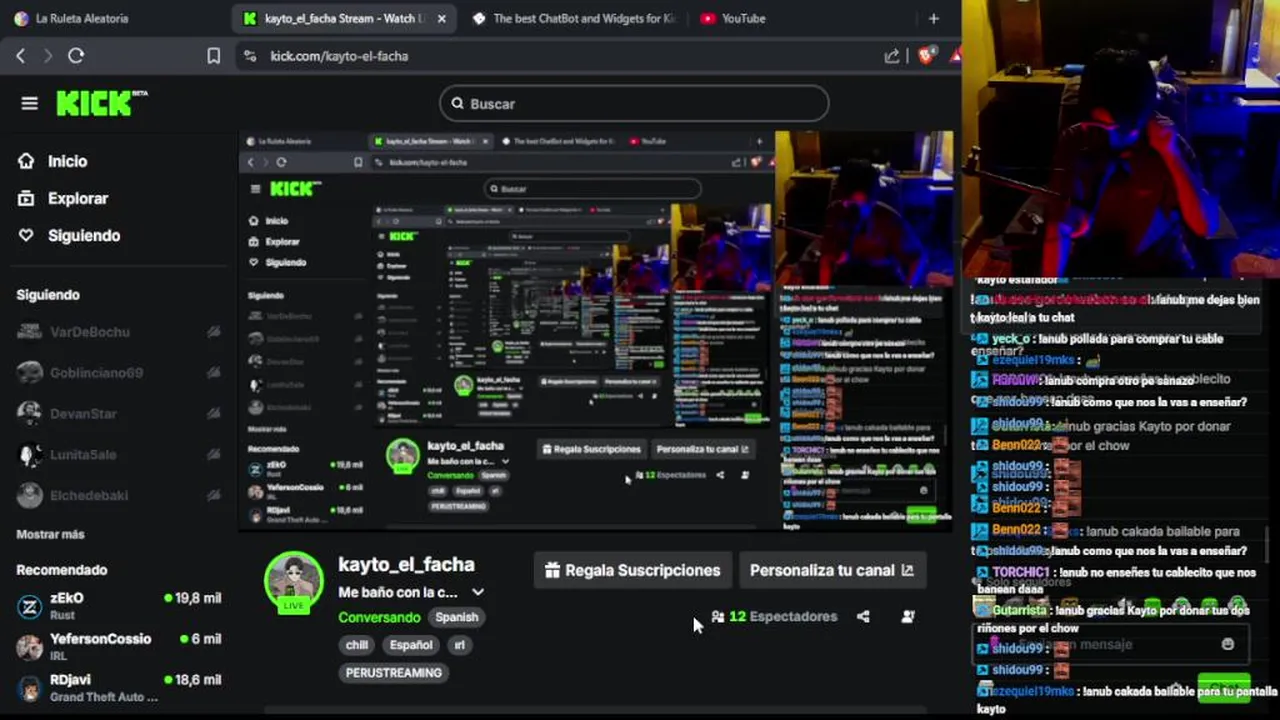Click the PERUSTREAMING tag
The width and height of the screenshot is (1280, 720).
tap(393, 673)
